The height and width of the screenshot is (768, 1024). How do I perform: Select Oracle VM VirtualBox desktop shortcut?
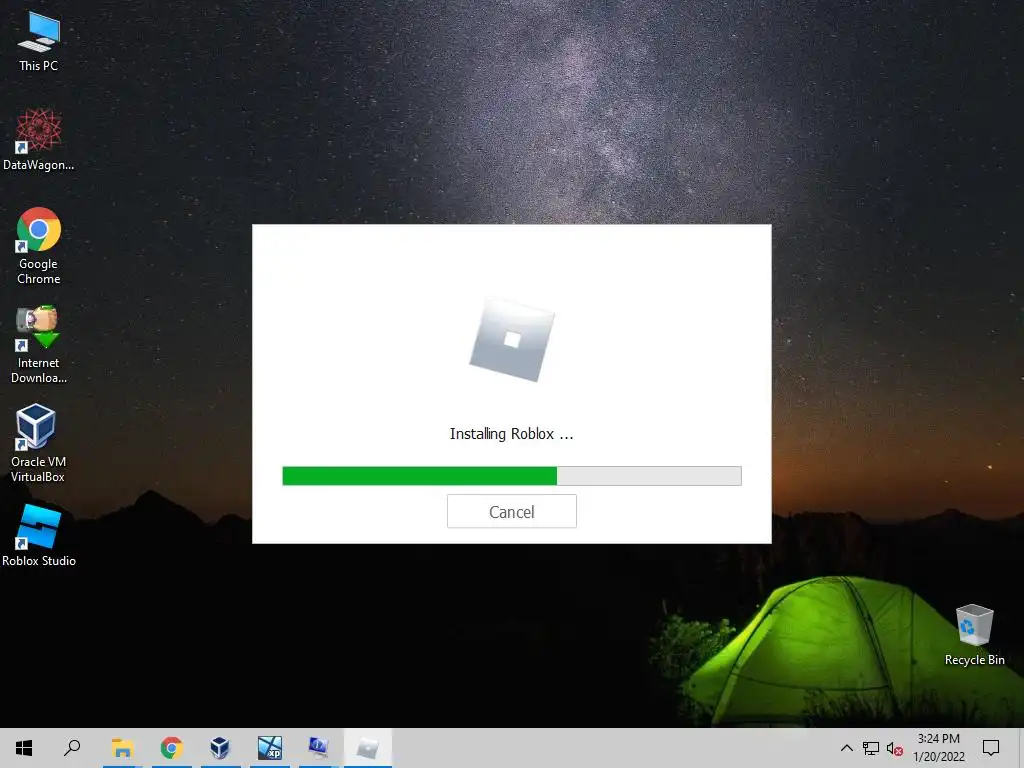click(38, 443)
